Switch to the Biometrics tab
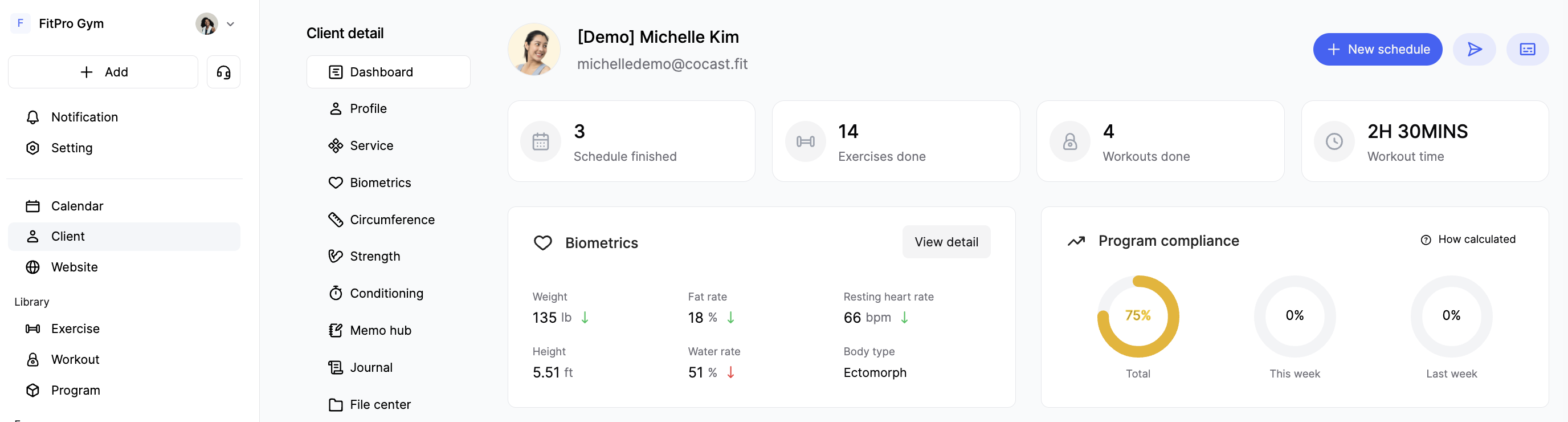The height and width of the screenshot is (422, 1568). coord(380,182)
